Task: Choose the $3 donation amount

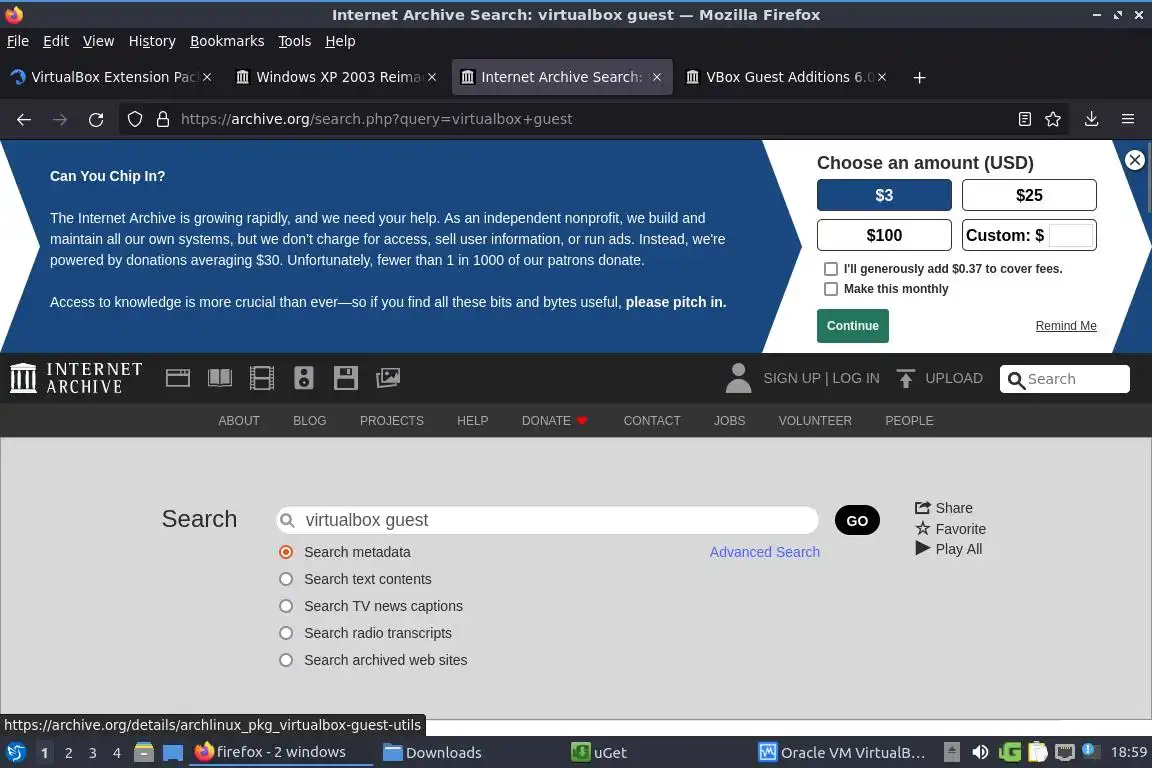Action: point(884,195)
